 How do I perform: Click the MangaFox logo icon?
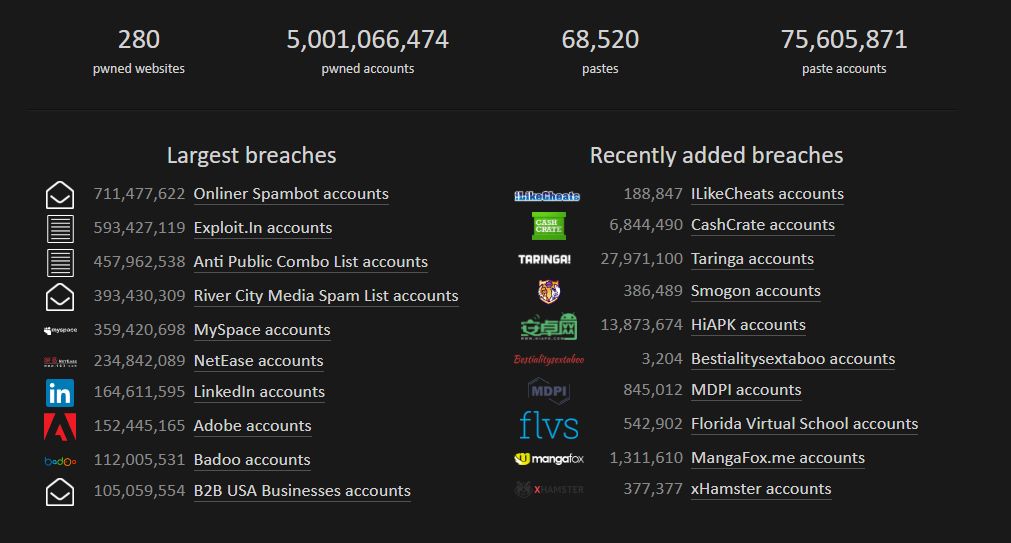pyautogui.click(x=548, y=458)
